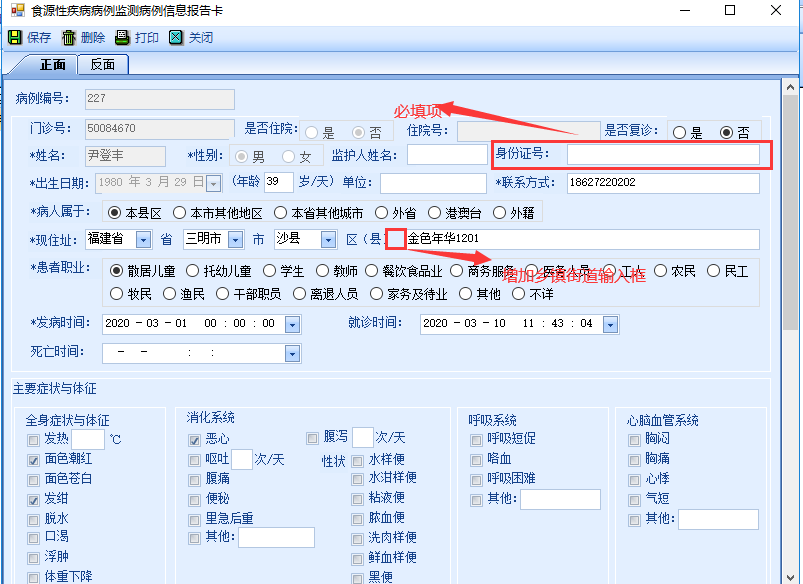This screenshot has height=584, width=803.
Task: Open the city dropdown showing 三明市
Action: (236, 240)
